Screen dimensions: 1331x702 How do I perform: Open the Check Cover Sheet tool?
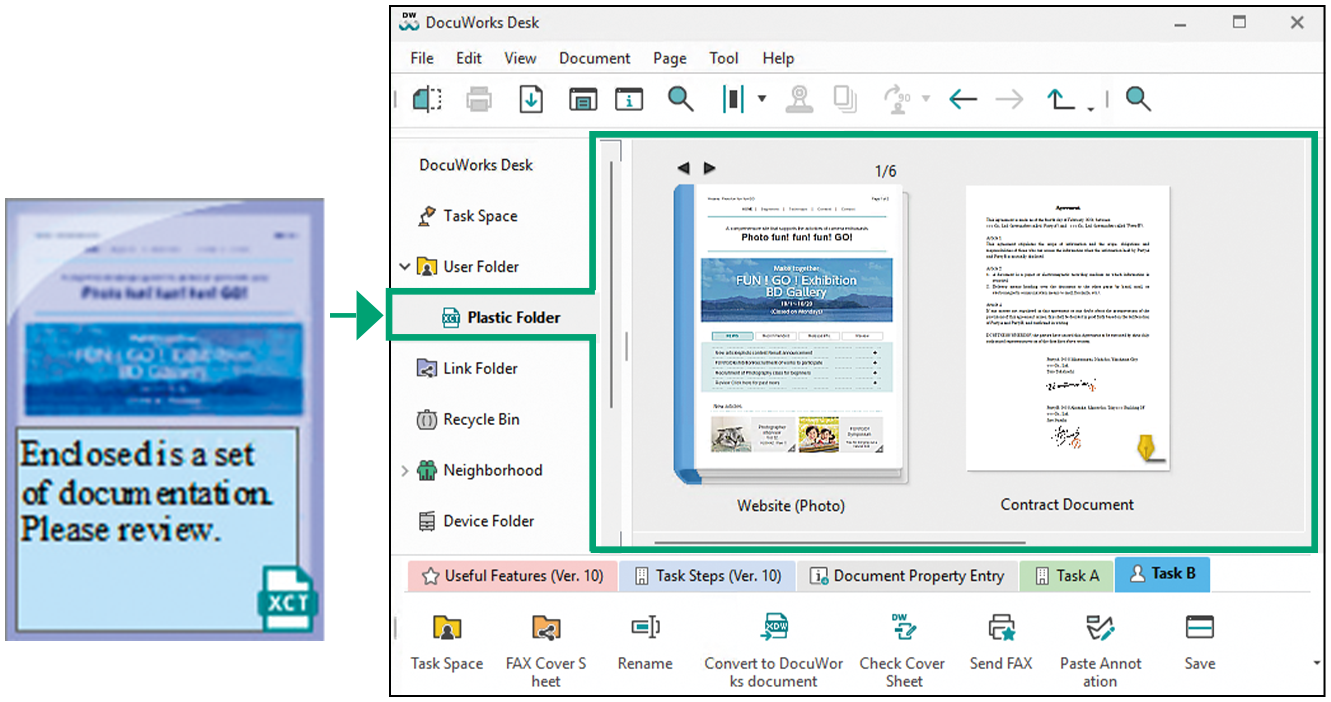tap(902, 627)
